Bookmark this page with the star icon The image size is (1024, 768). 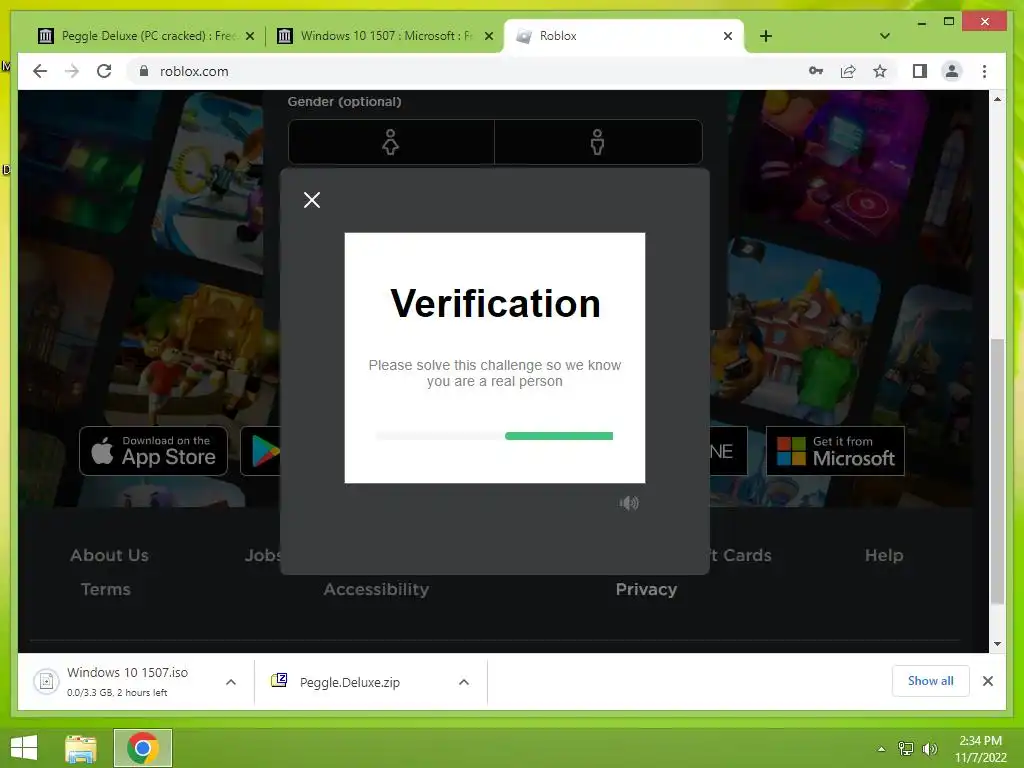880,71
